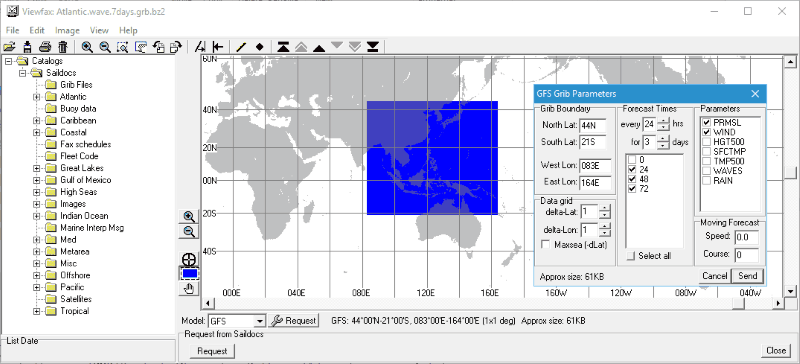Enable the HGT500 parameter checkbox

click(707, 142)
